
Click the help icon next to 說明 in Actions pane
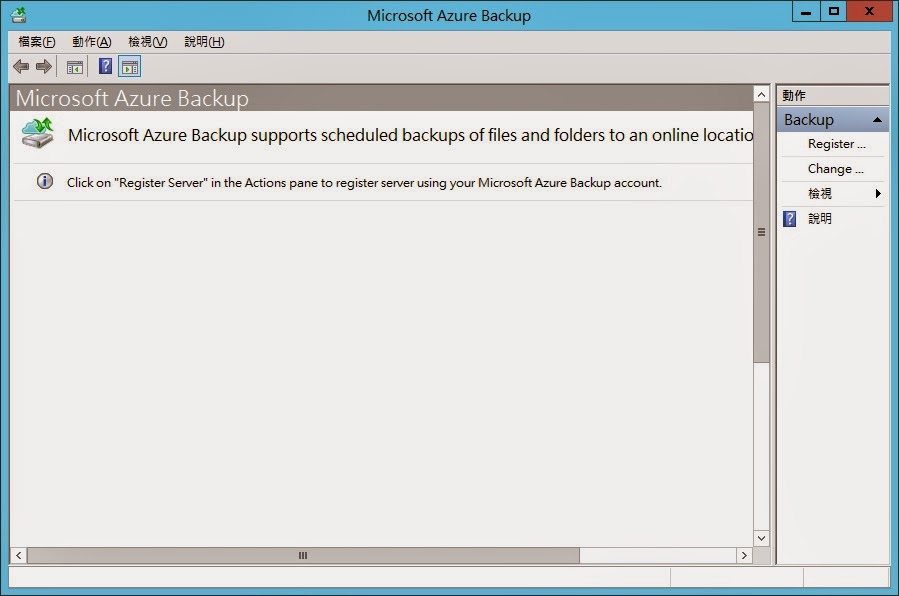click(790, 218)
